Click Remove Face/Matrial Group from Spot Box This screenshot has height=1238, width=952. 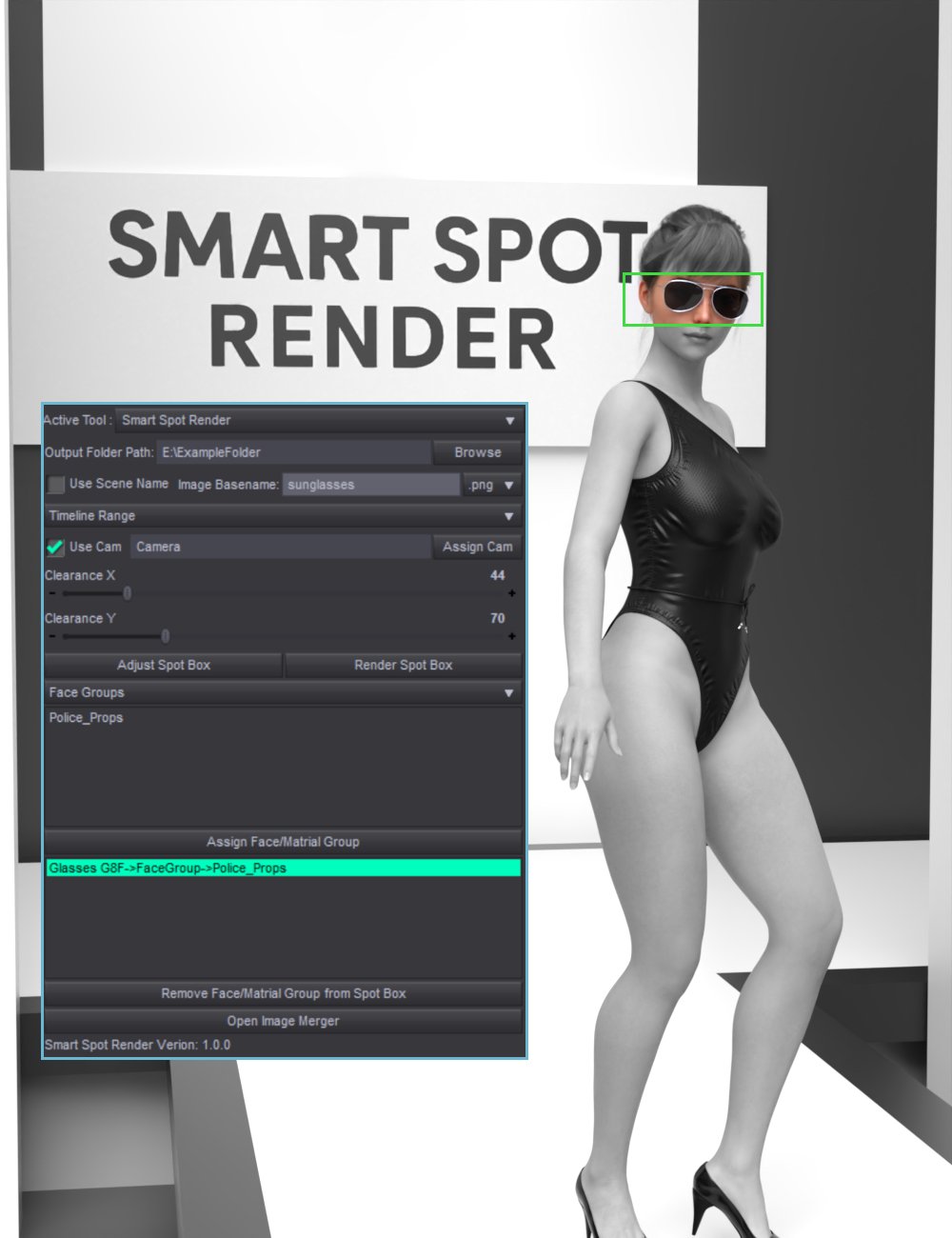[x=282, y=993]
